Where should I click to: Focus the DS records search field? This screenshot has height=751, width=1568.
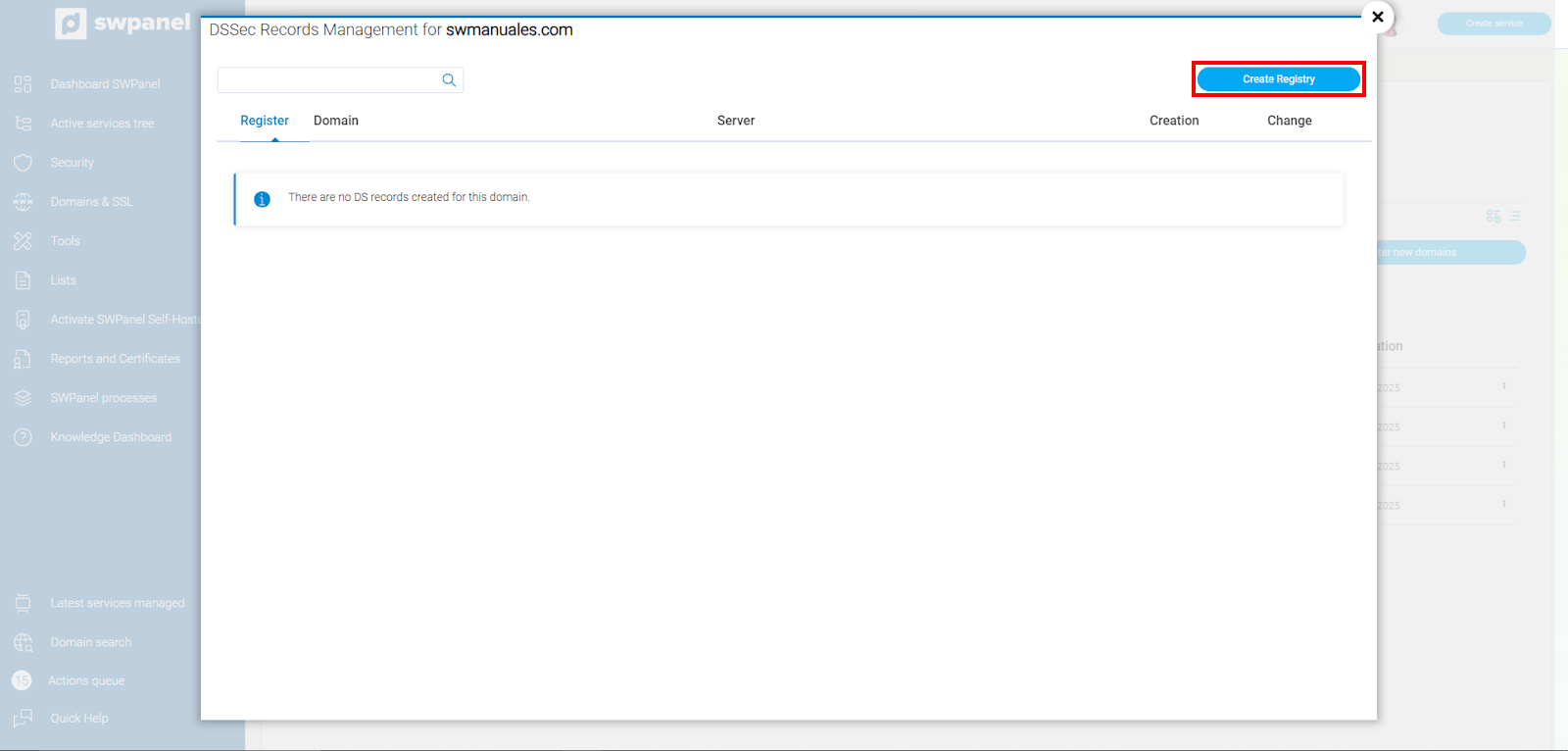(x=340, y=80)
